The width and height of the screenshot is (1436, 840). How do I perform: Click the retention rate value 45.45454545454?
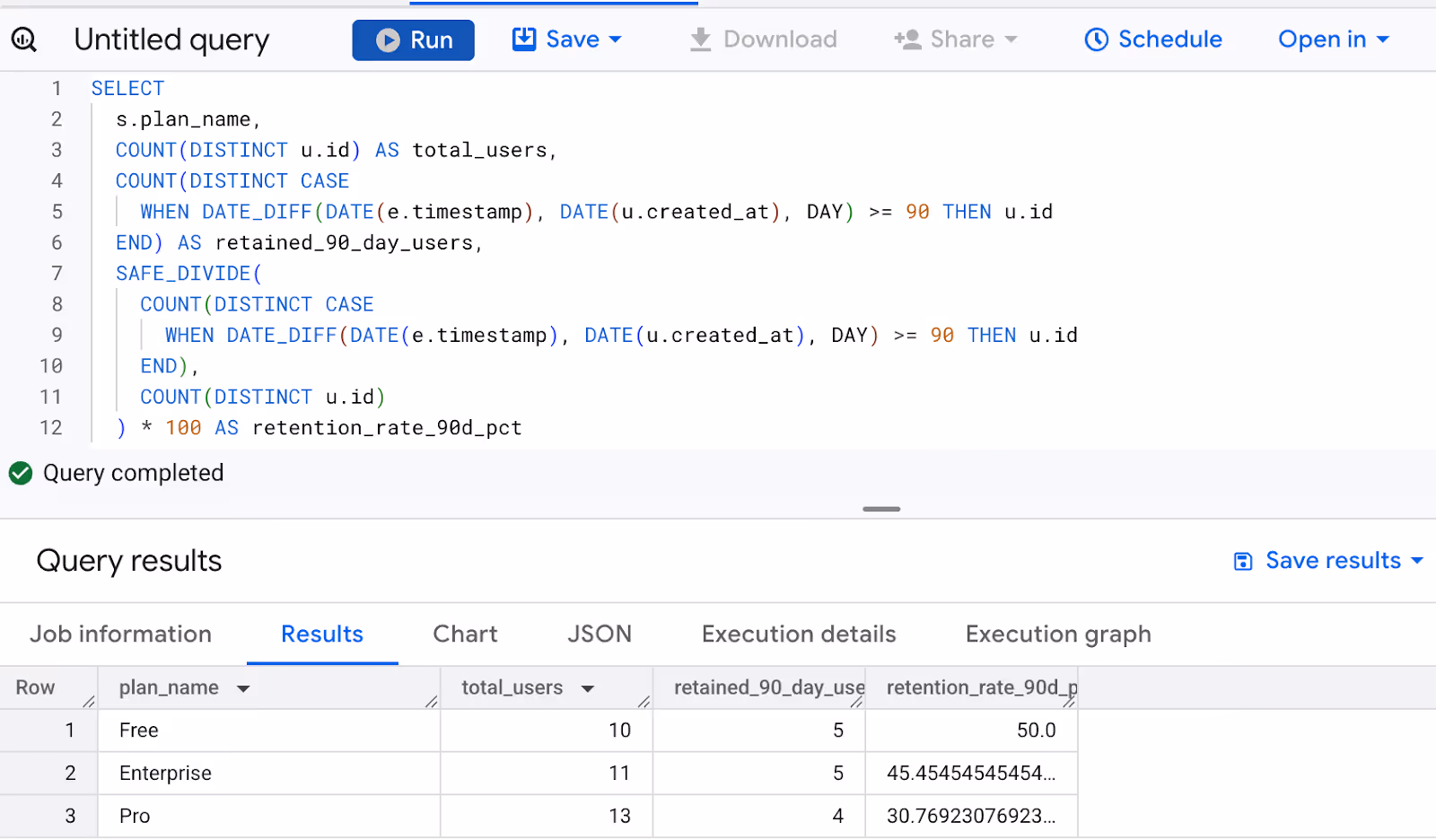971,774
